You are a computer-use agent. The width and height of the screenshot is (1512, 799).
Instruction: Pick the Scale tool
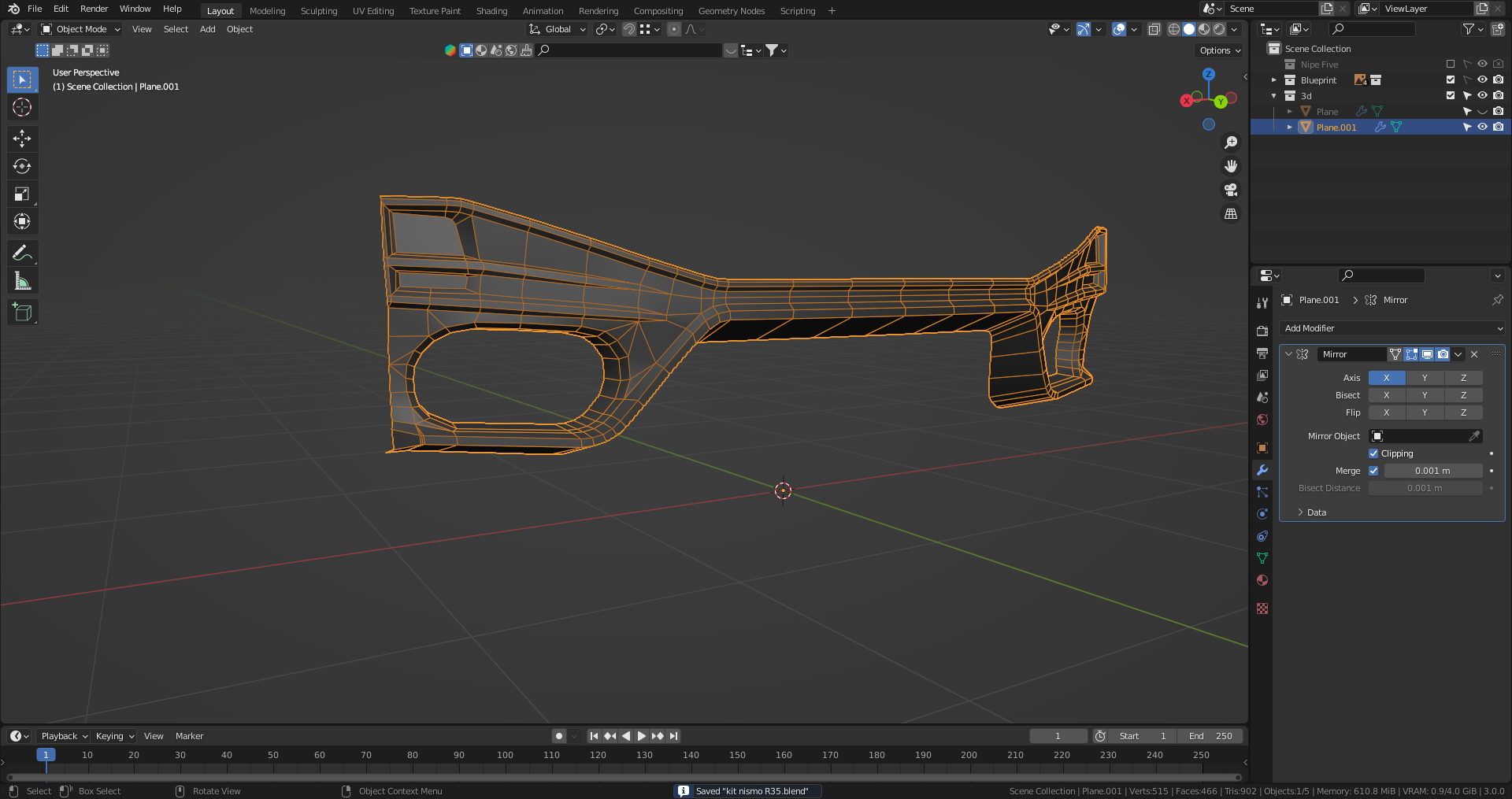pyautogui.click(x=22, y=194)
